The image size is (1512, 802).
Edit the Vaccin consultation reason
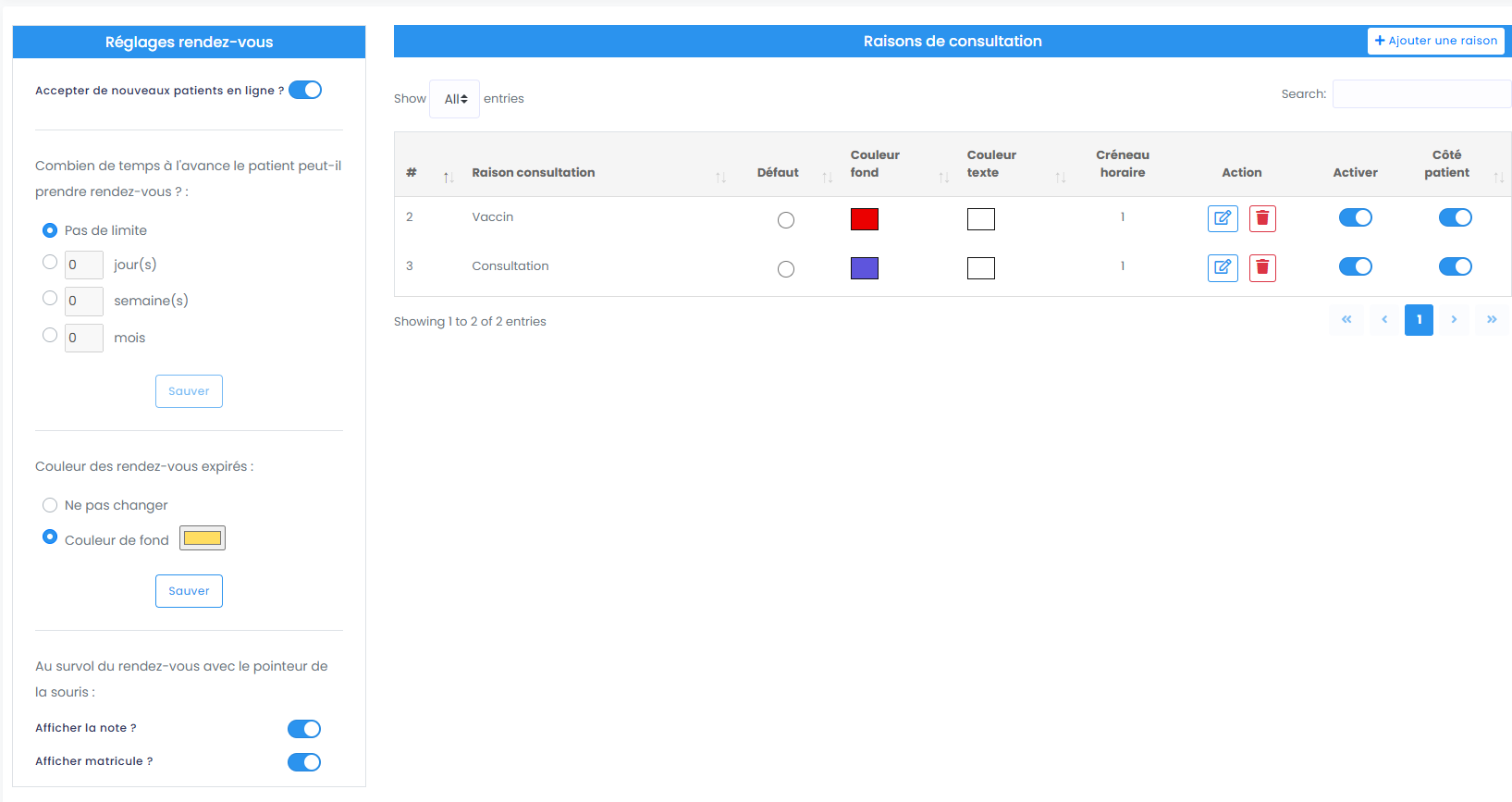[1223, 218]
